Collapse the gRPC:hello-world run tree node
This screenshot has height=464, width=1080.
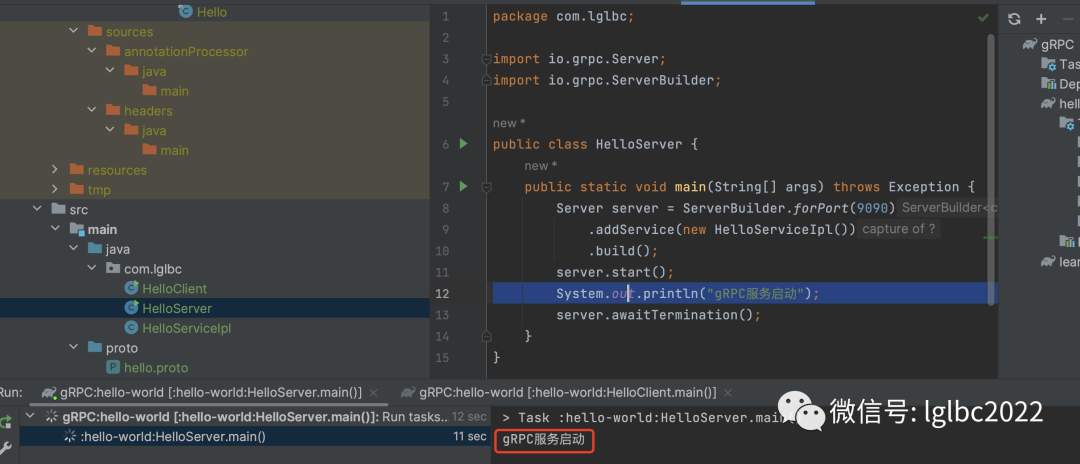(x=30, y=416)
